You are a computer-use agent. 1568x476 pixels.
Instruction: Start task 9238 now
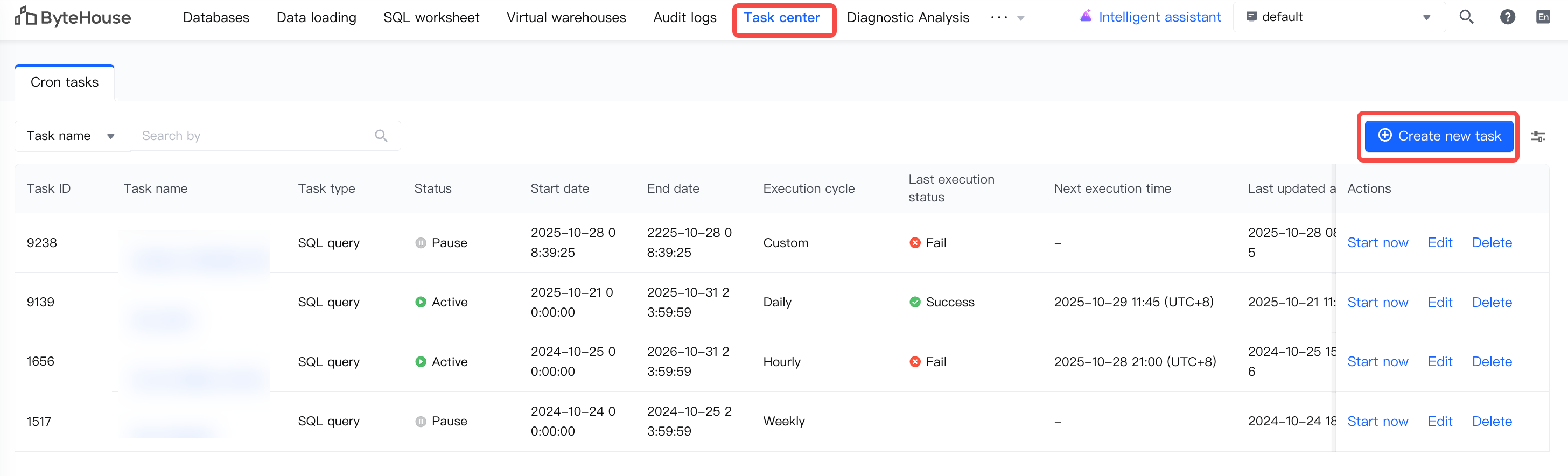pos(1377,242)
